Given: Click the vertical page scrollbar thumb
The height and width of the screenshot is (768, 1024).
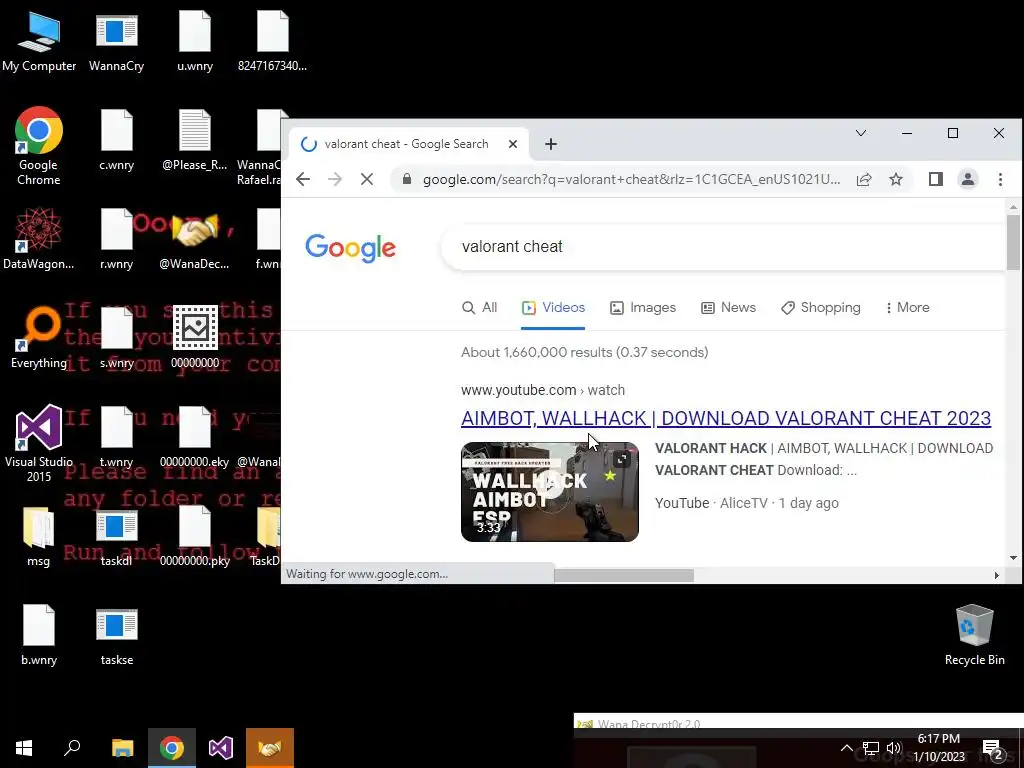Looking at the screenshot, I should [1013, 242].
